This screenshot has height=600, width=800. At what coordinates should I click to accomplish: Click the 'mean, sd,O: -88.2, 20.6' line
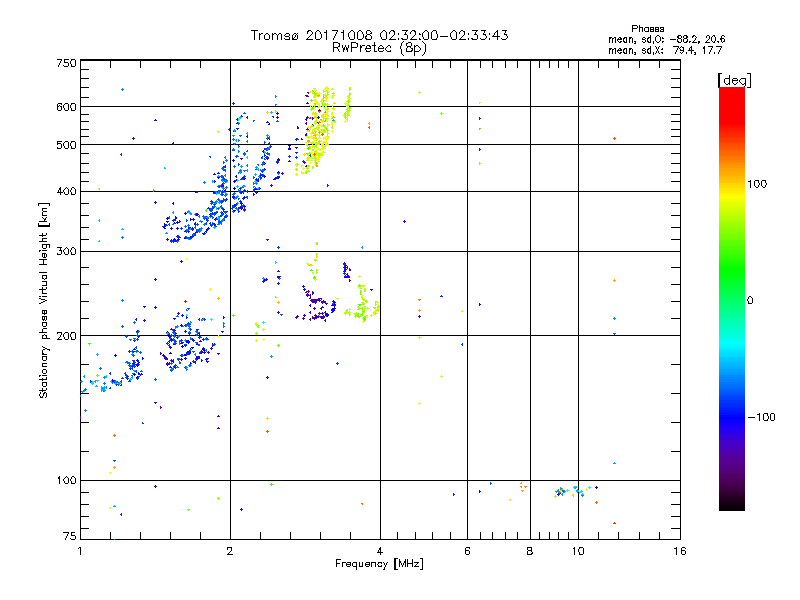click(x=666, y=39)
